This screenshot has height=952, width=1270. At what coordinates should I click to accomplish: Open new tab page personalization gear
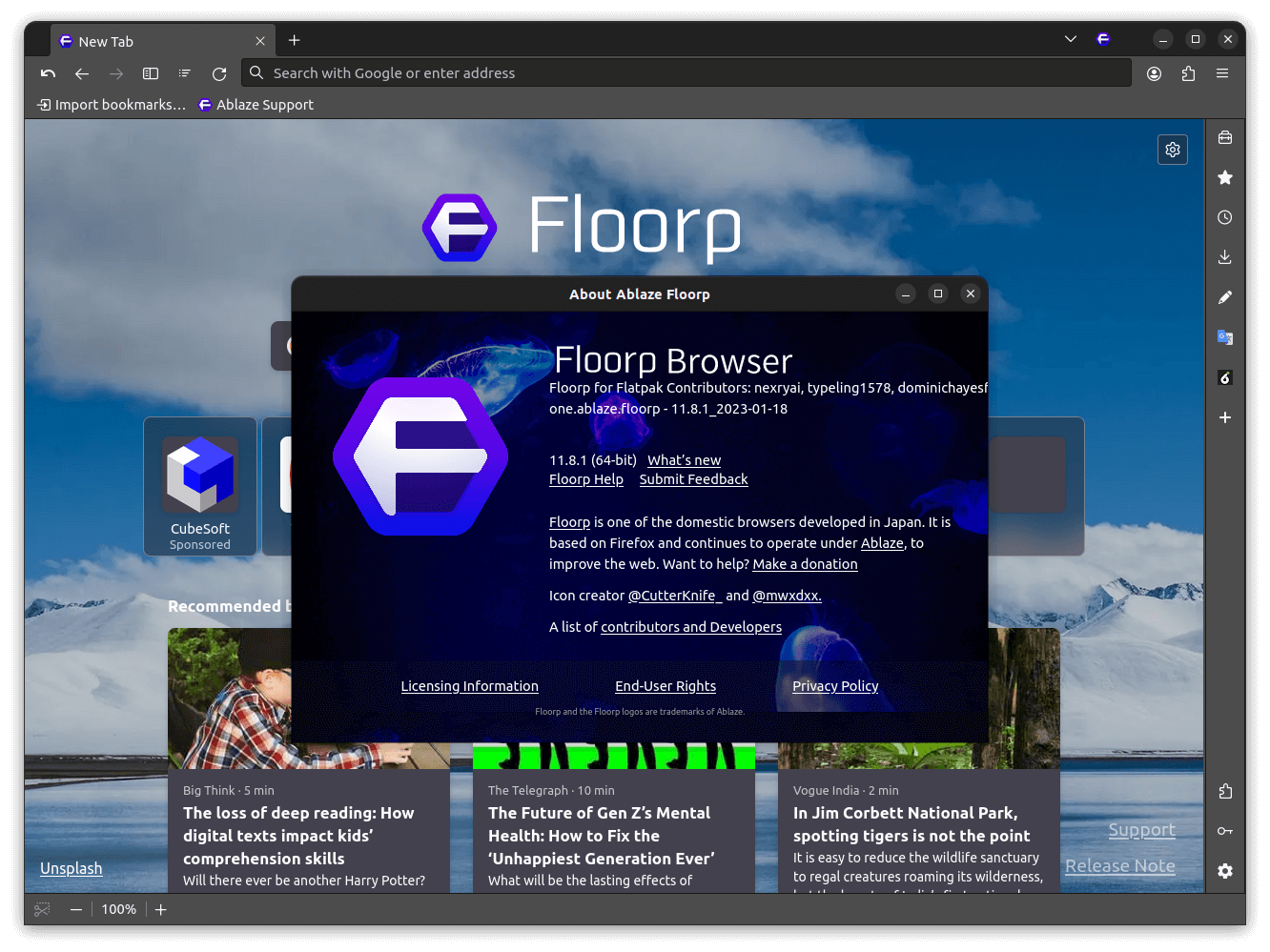pos(1172,150)
